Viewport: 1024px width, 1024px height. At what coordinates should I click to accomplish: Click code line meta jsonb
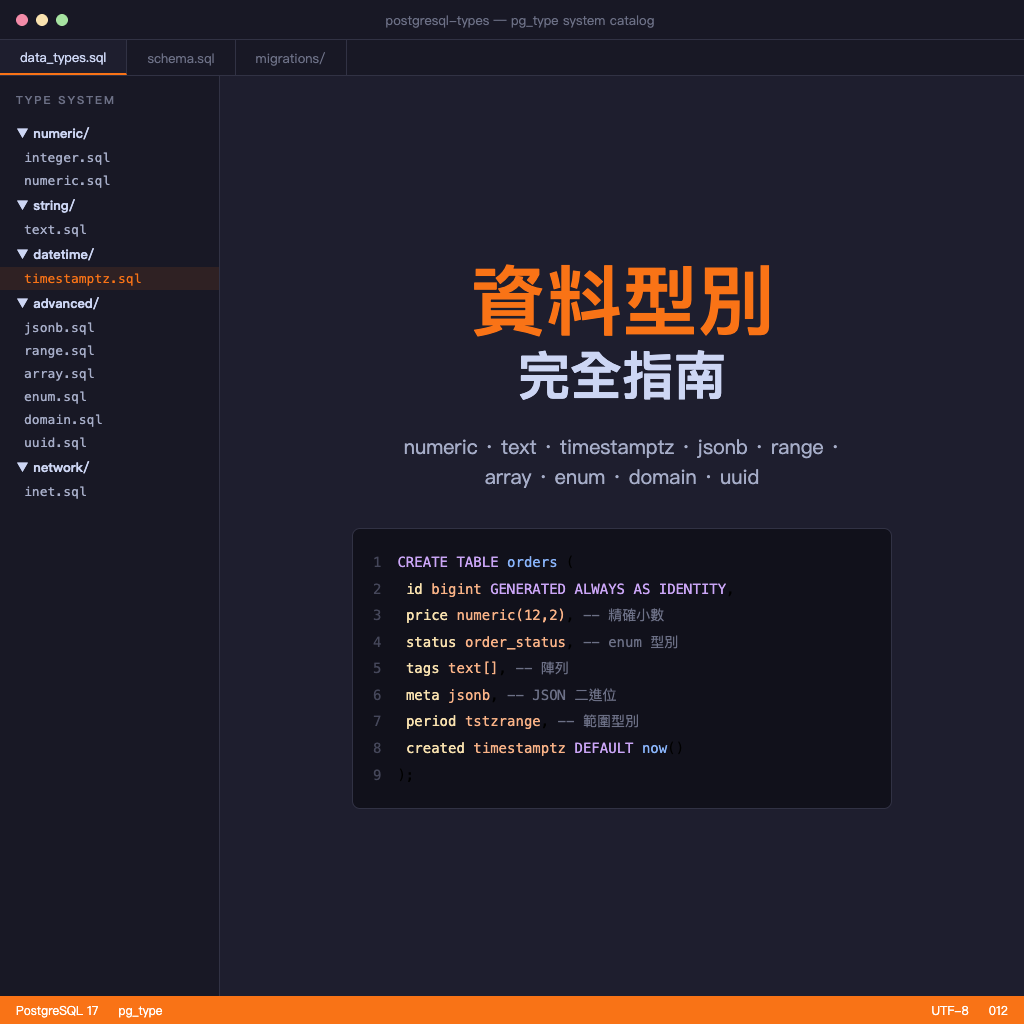511,695
